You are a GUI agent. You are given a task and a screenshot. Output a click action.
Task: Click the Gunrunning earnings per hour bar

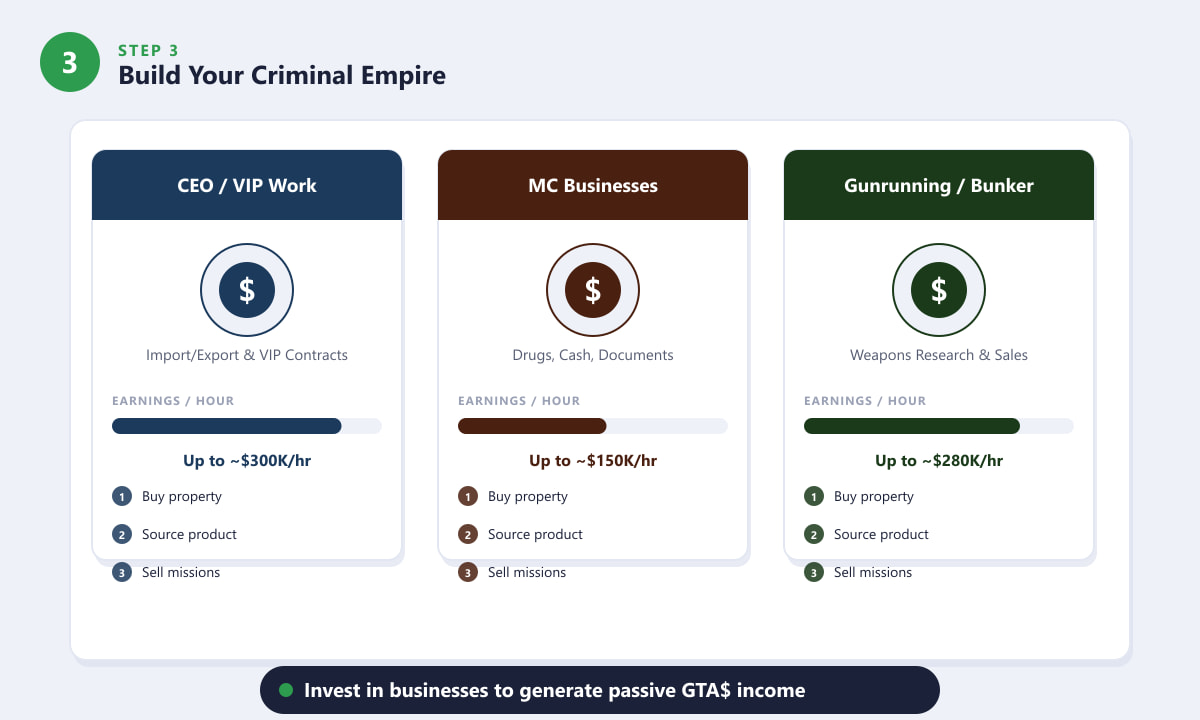click(x=939, y=426)
